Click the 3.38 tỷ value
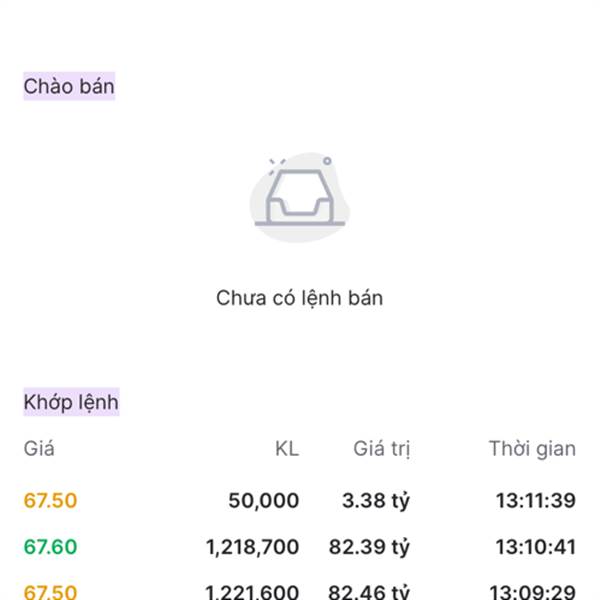Viewport: 600px width, 600px height. coord(376,501)
